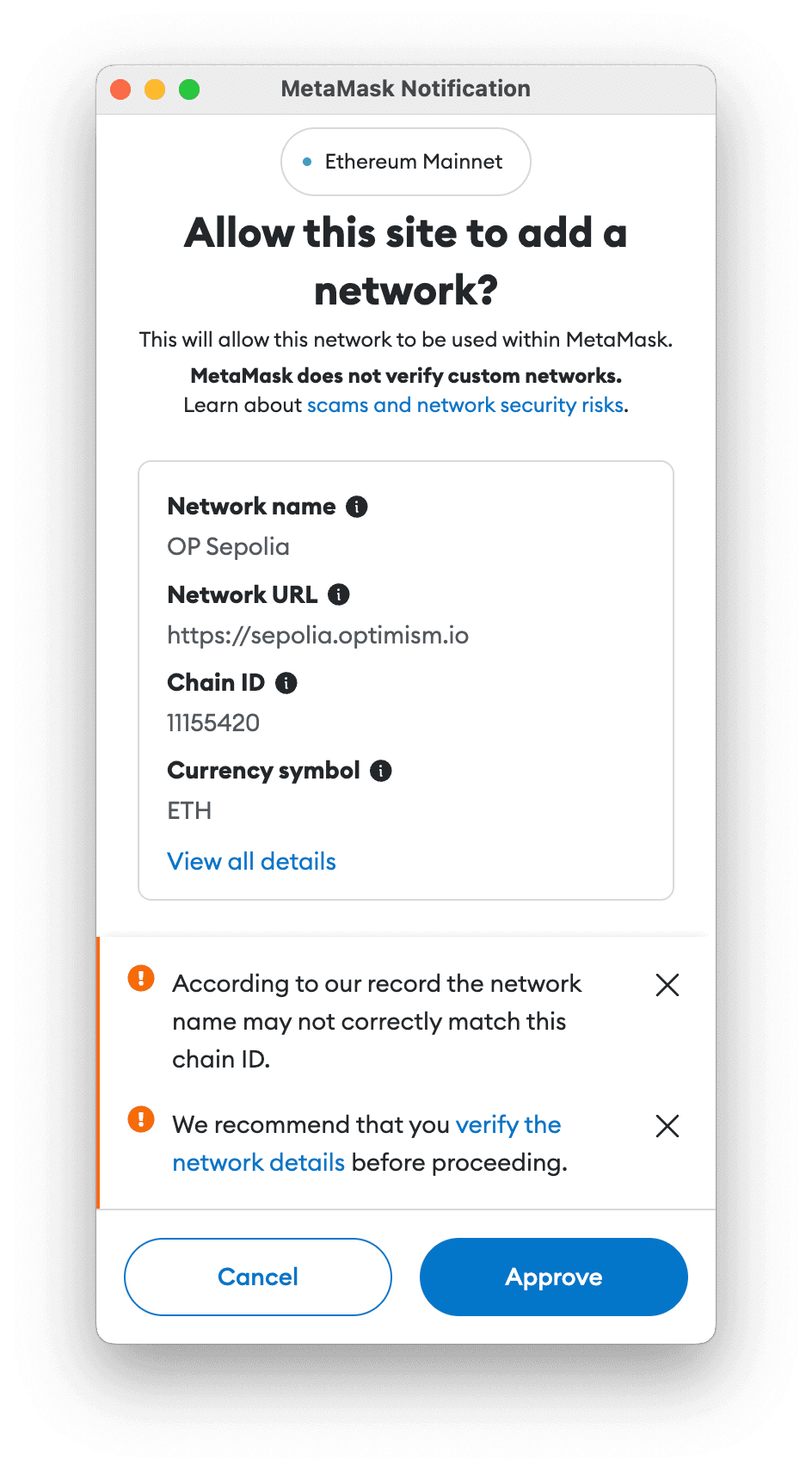Select the chain ID value 11155420
The image size is (812, 1471).
pos(212,723)
